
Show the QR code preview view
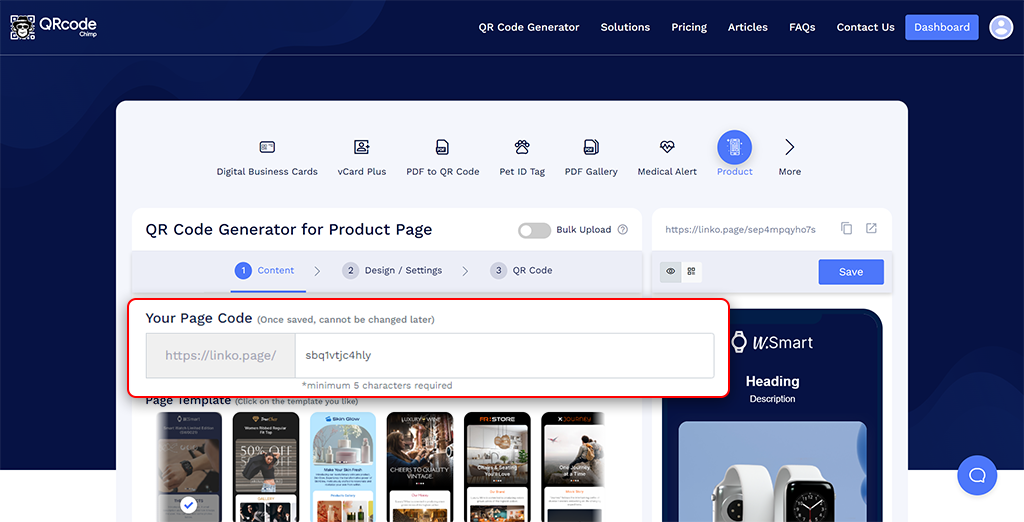pos(691,271)
